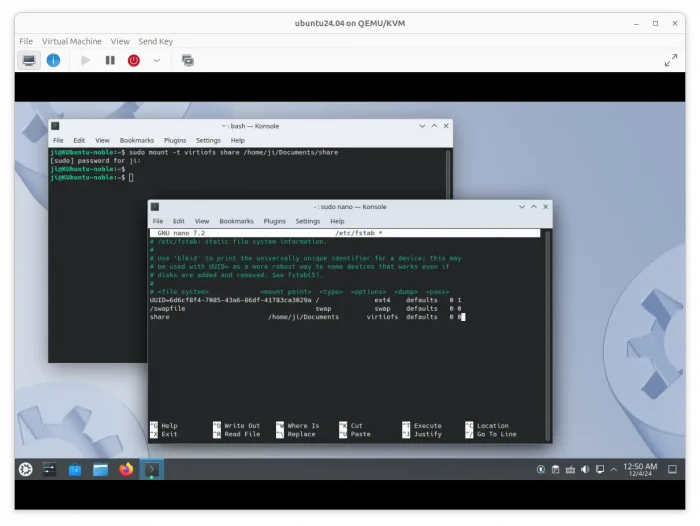Shut down the virtual machine power button
Screen dimensions: 700x526
point(133,60)
